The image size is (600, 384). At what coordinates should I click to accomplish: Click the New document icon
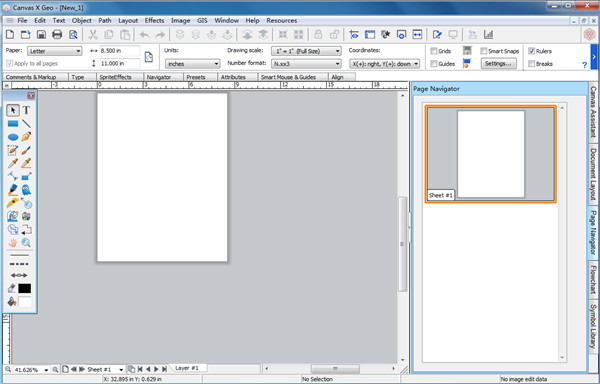(10, 35)
